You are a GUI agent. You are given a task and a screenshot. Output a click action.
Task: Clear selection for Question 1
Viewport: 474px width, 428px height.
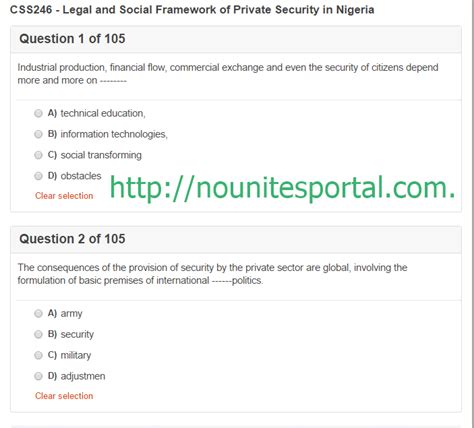coord(64,196)
